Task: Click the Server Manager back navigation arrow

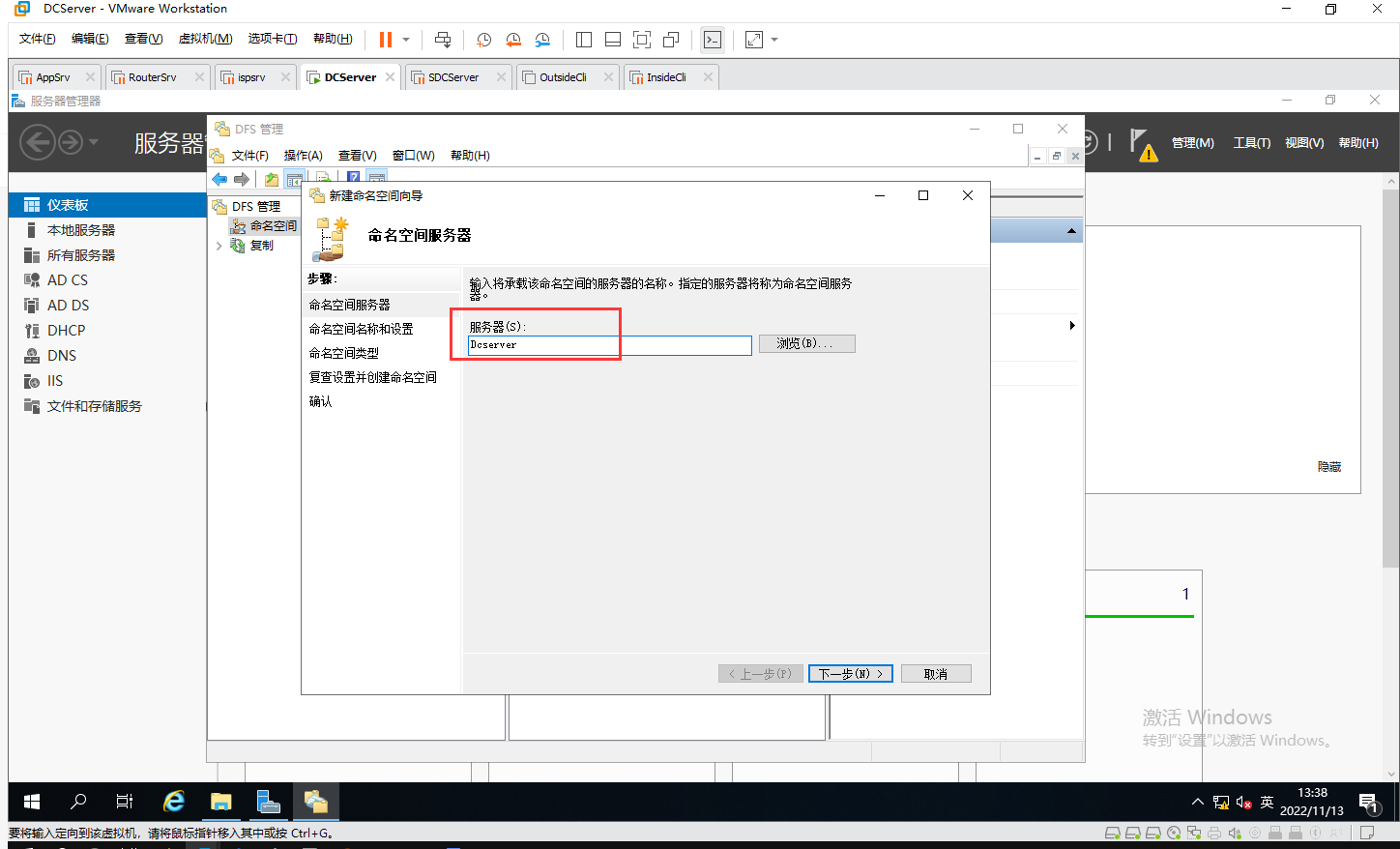Action: pos(37,143)
